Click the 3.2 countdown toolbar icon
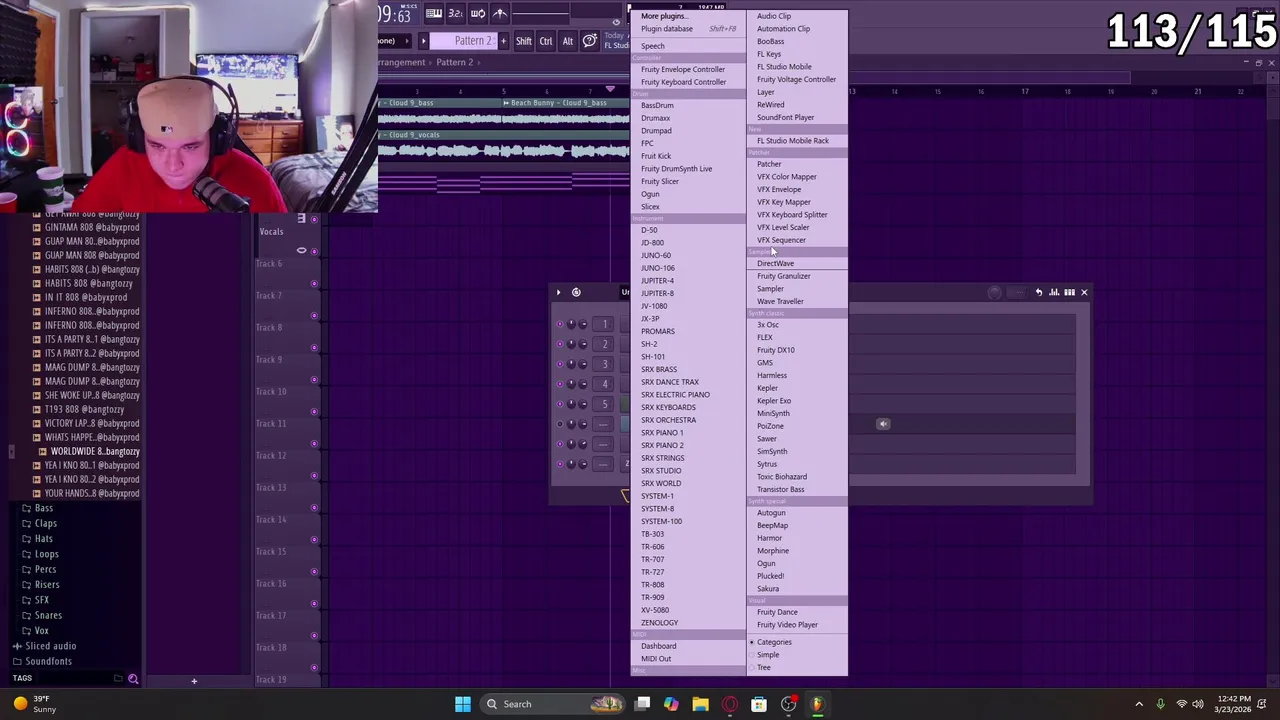 coord(455,13)
